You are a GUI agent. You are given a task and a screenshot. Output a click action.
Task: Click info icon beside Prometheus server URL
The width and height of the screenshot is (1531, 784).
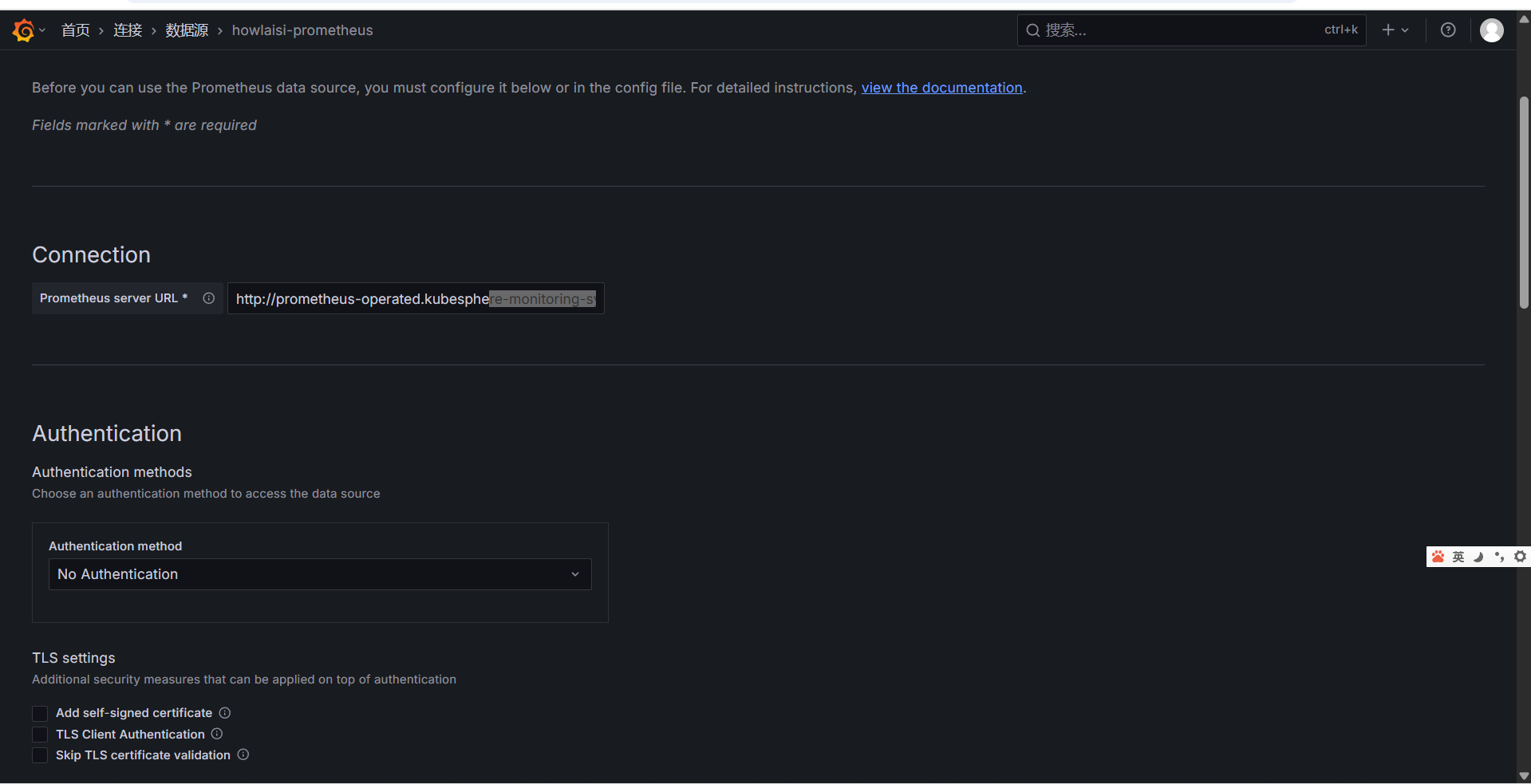(x=209, y=298)
